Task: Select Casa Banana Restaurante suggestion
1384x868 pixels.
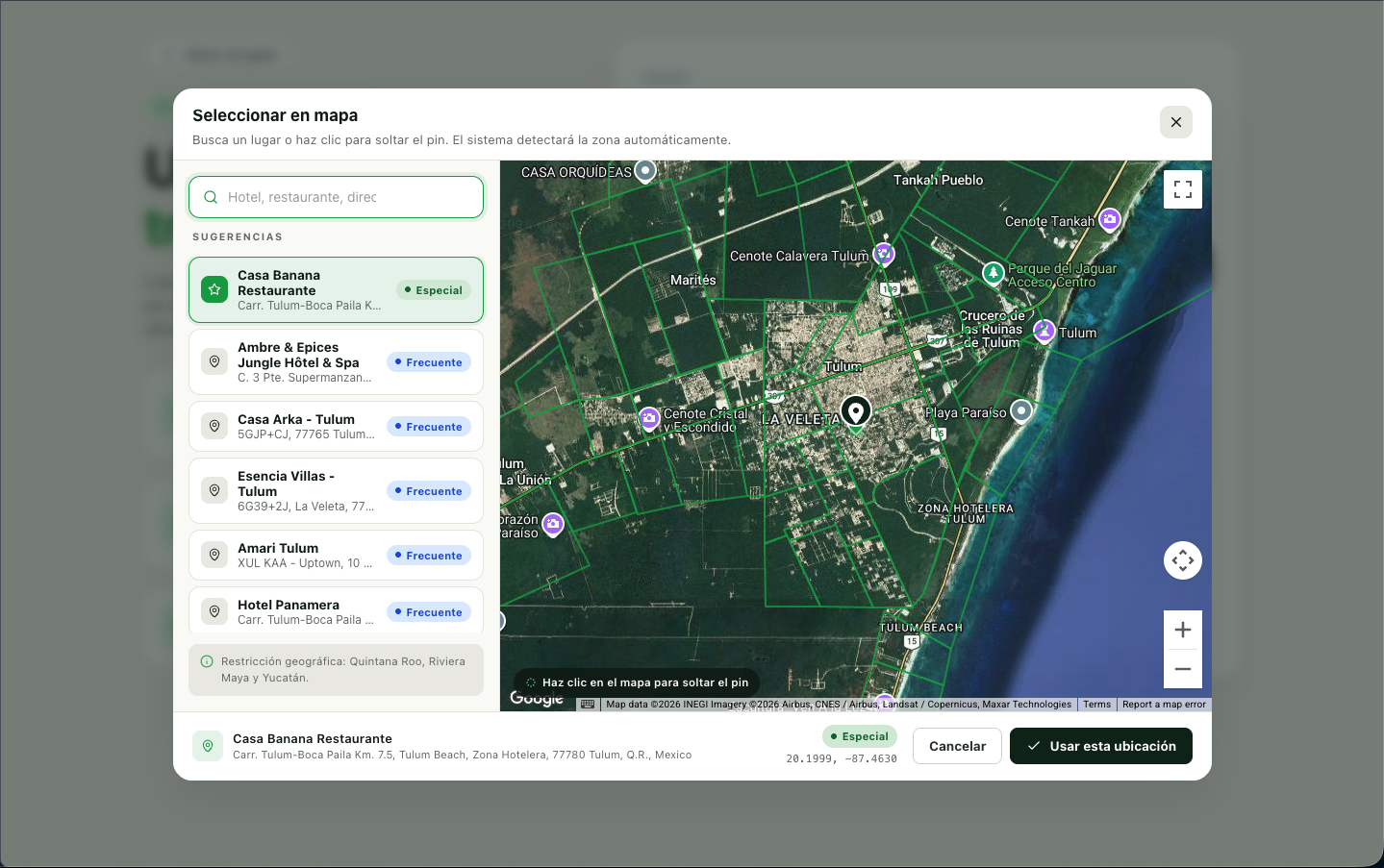Action: point(336,289)
